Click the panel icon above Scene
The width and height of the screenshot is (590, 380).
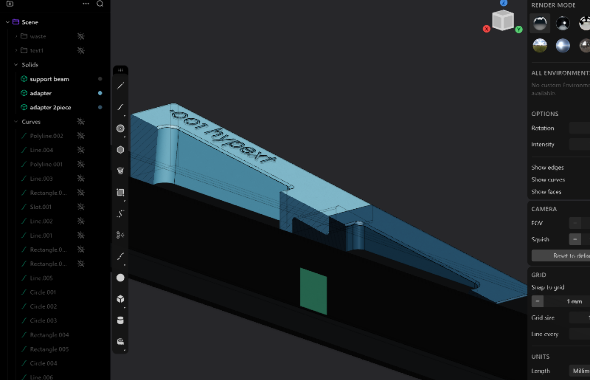pyautogui.click(x=10, y=4)
